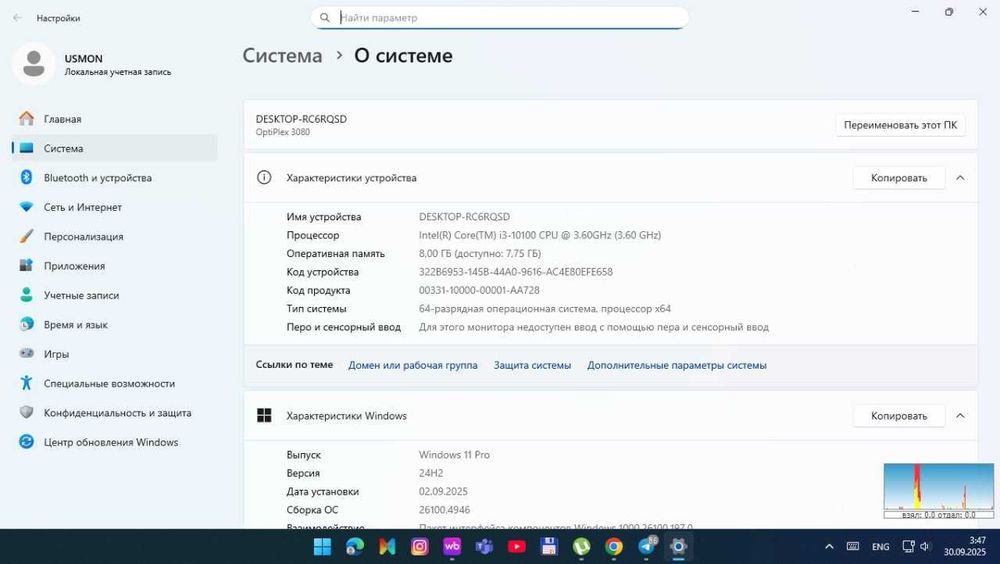Click the OptiPlex 3080 model text

283,132
